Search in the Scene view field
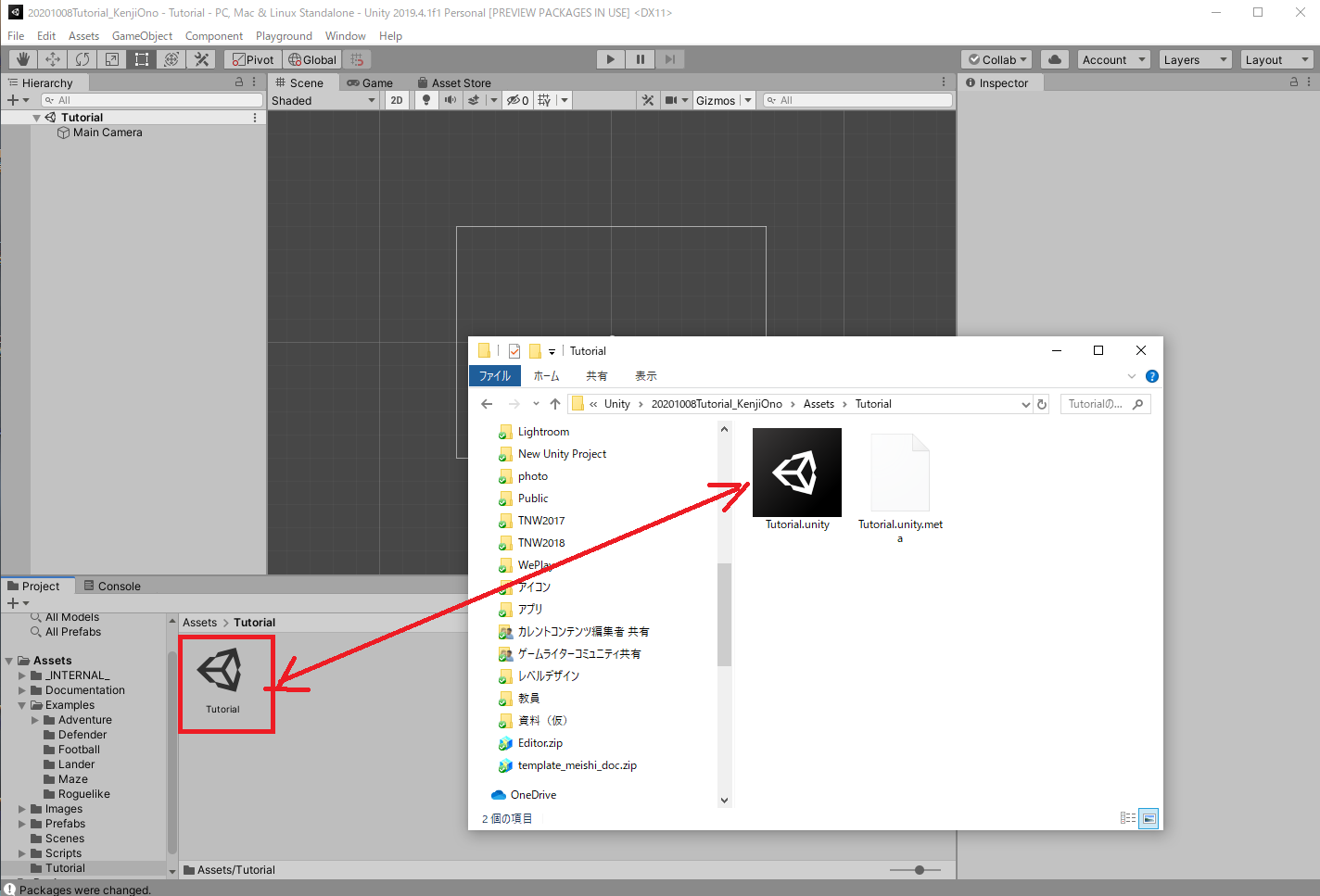 coord(857,100)
